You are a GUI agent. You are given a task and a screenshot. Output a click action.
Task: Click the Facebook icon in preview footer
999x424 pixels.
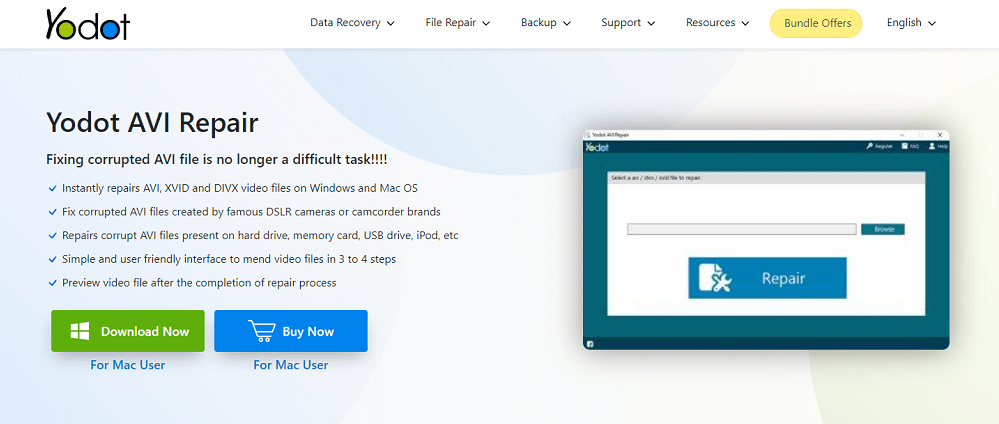[x=590, y=344]
